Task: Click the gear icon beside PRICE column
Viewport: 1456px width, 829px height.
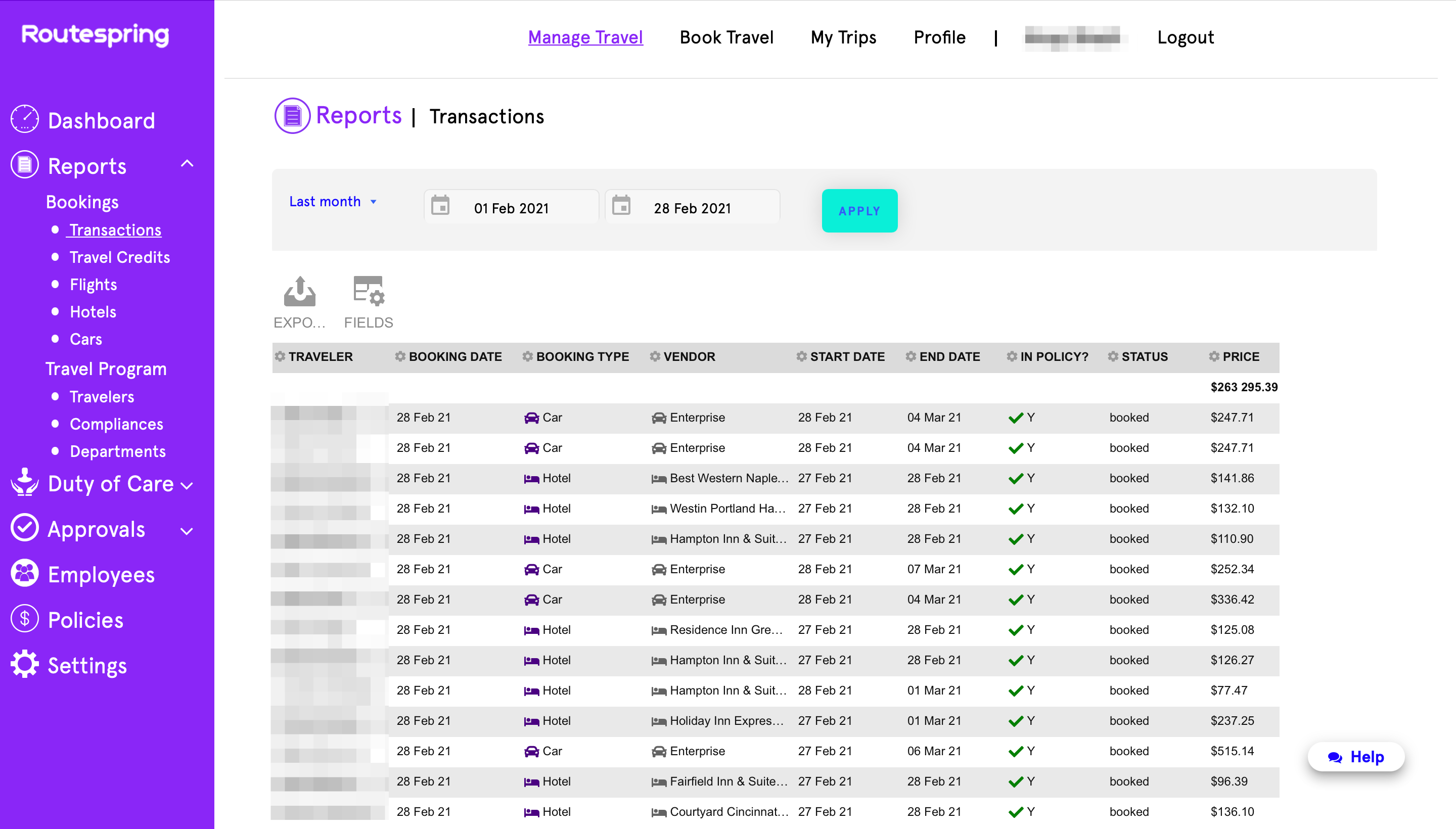Action: tap(1214, 356)
